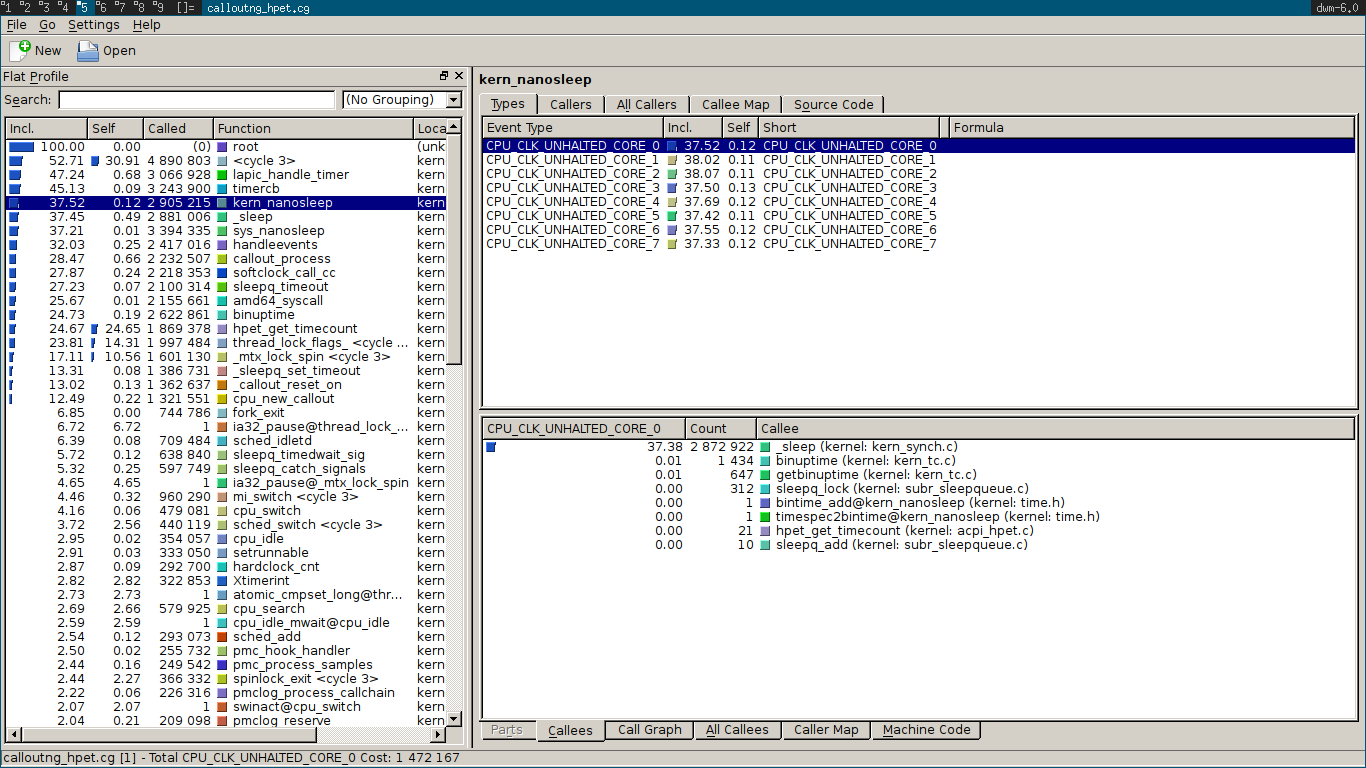Image resolution: width=1366 pixels, height=768 pixels.
Task: Click the New toolbar icon
Action: coord(21,50)
